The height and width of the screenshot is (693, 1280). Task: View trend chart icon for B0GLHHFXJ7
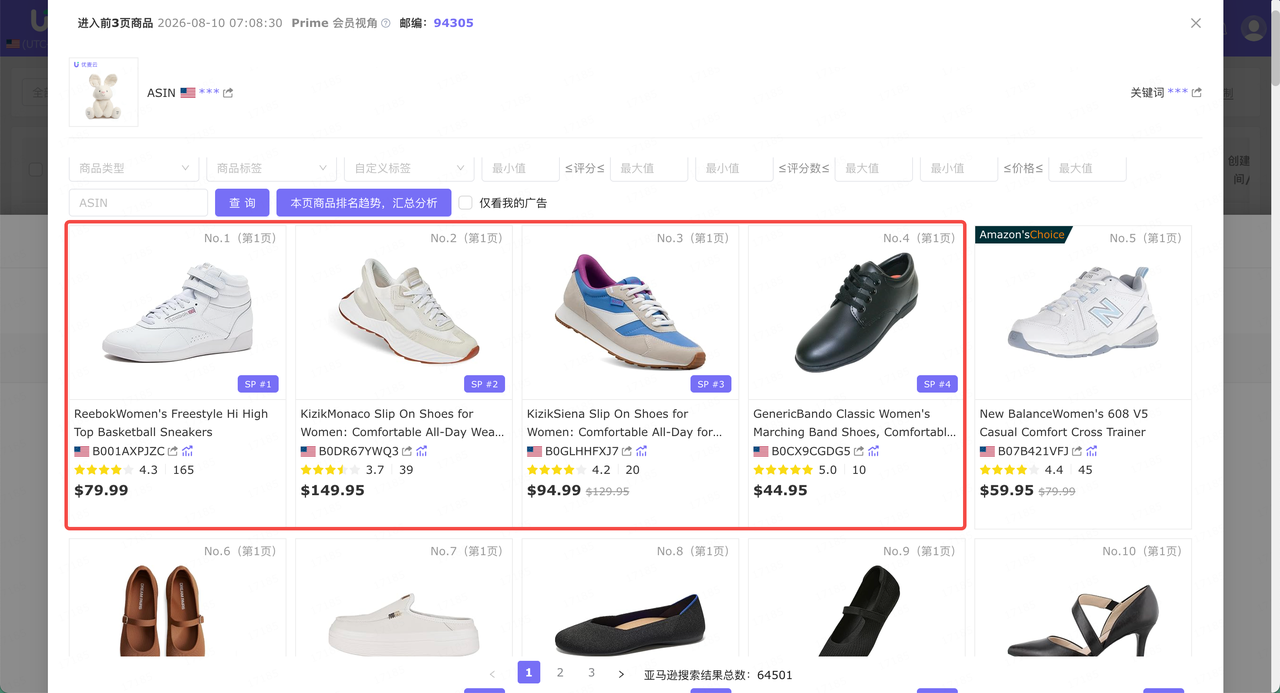tap(642, 451)
